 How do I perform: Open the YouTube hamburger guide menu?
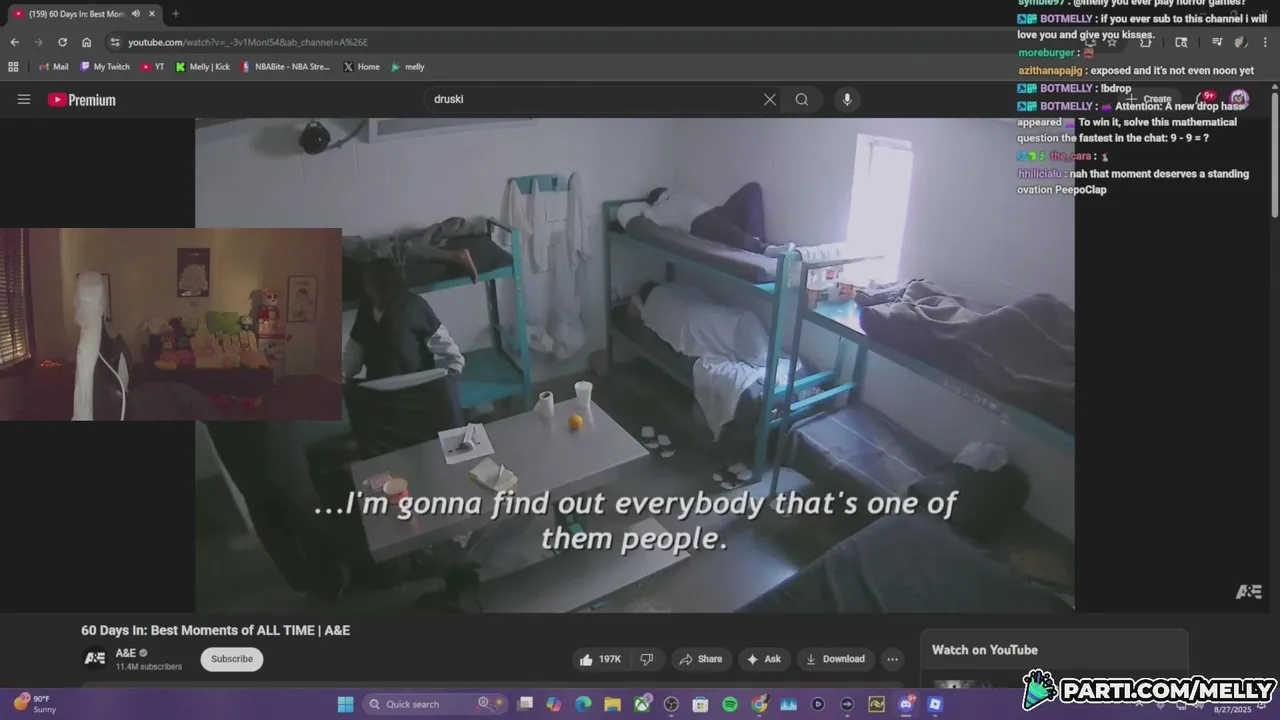pyautogui.click(x=24, y=99)
